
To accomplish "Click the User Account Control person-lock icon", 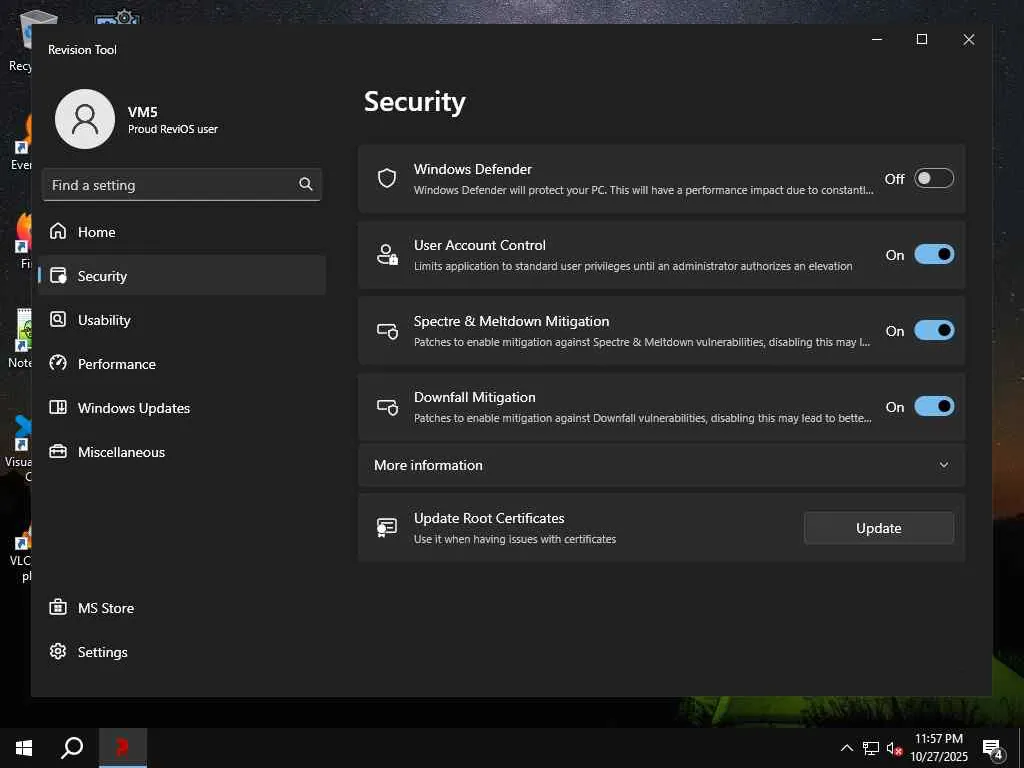I will coord(387,254).
